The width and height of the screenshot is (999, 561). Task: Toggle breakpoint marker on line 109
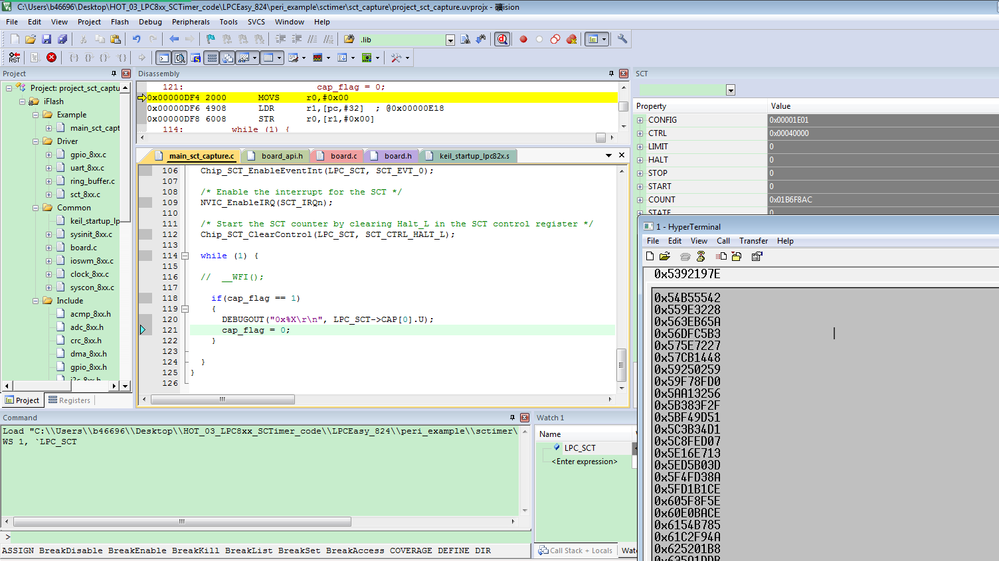point(146,202)
